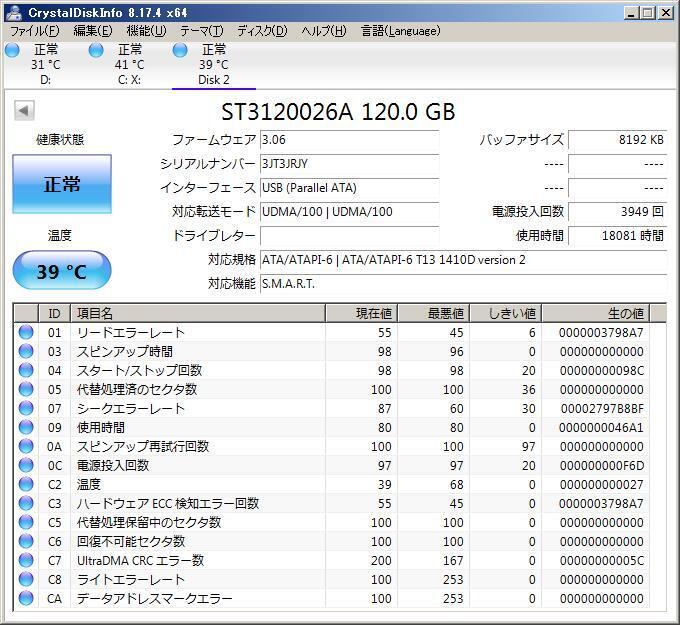Click the 39 °C temperature button
This screenshot has width=680, height=625.
pyautogui.click(x=62, y=271)
